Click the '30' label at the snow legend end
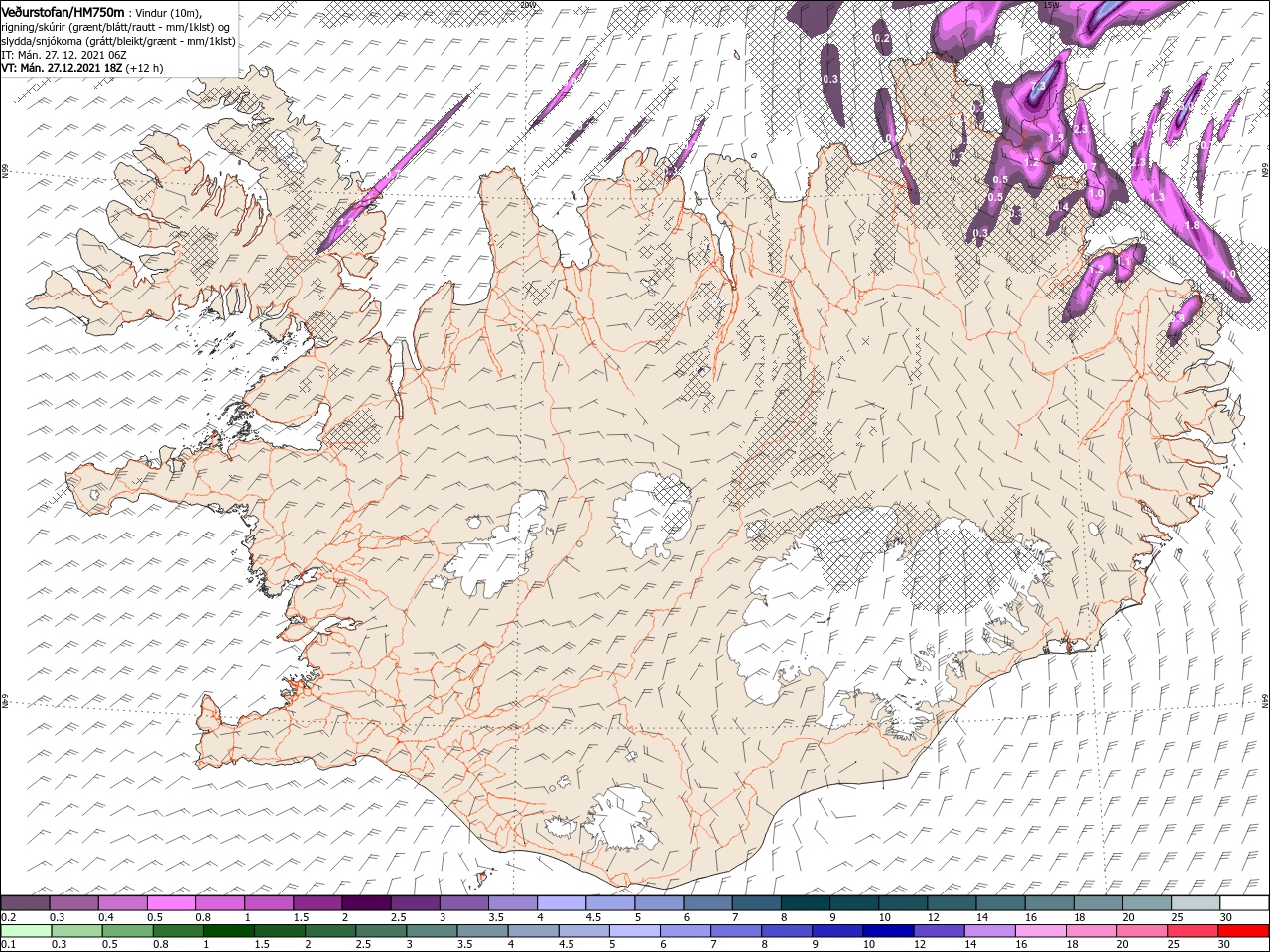The height and width of the screenshot is (952, 1270). point(1225,917)
